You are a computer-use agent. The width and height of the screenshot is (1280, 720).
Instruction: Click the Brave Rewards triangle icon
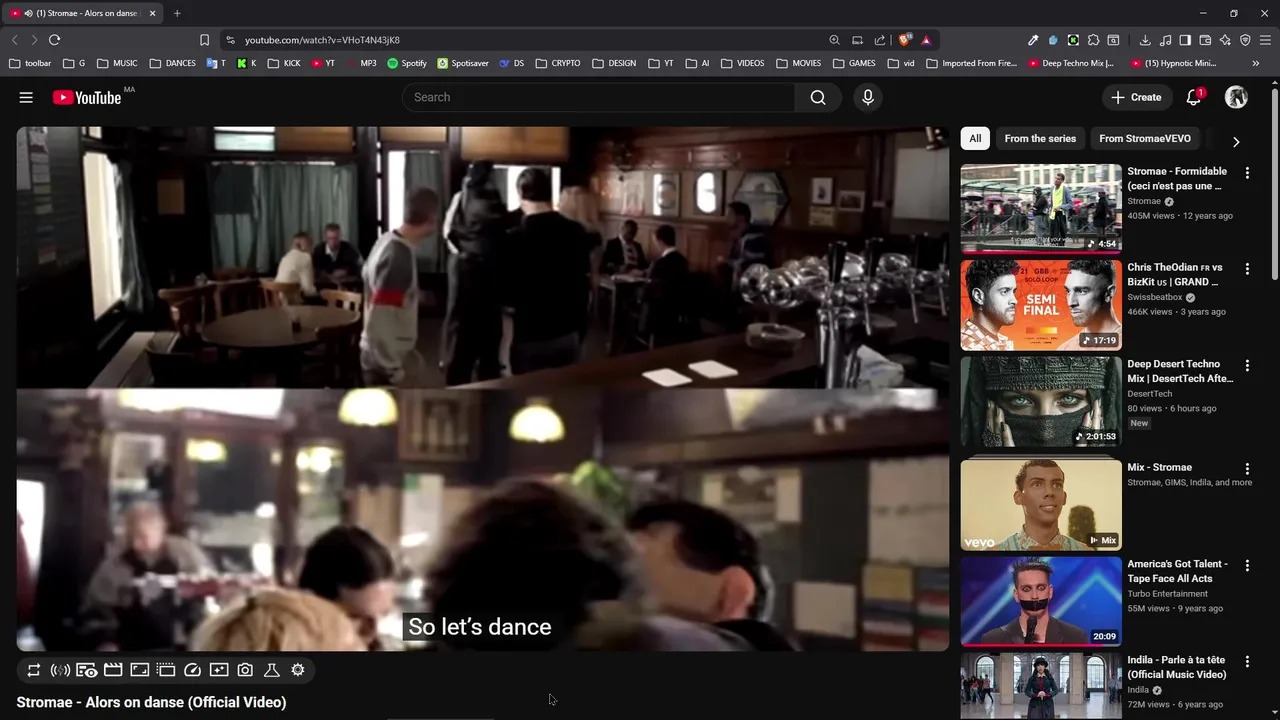pyautogui.click(x=926, y=40)
